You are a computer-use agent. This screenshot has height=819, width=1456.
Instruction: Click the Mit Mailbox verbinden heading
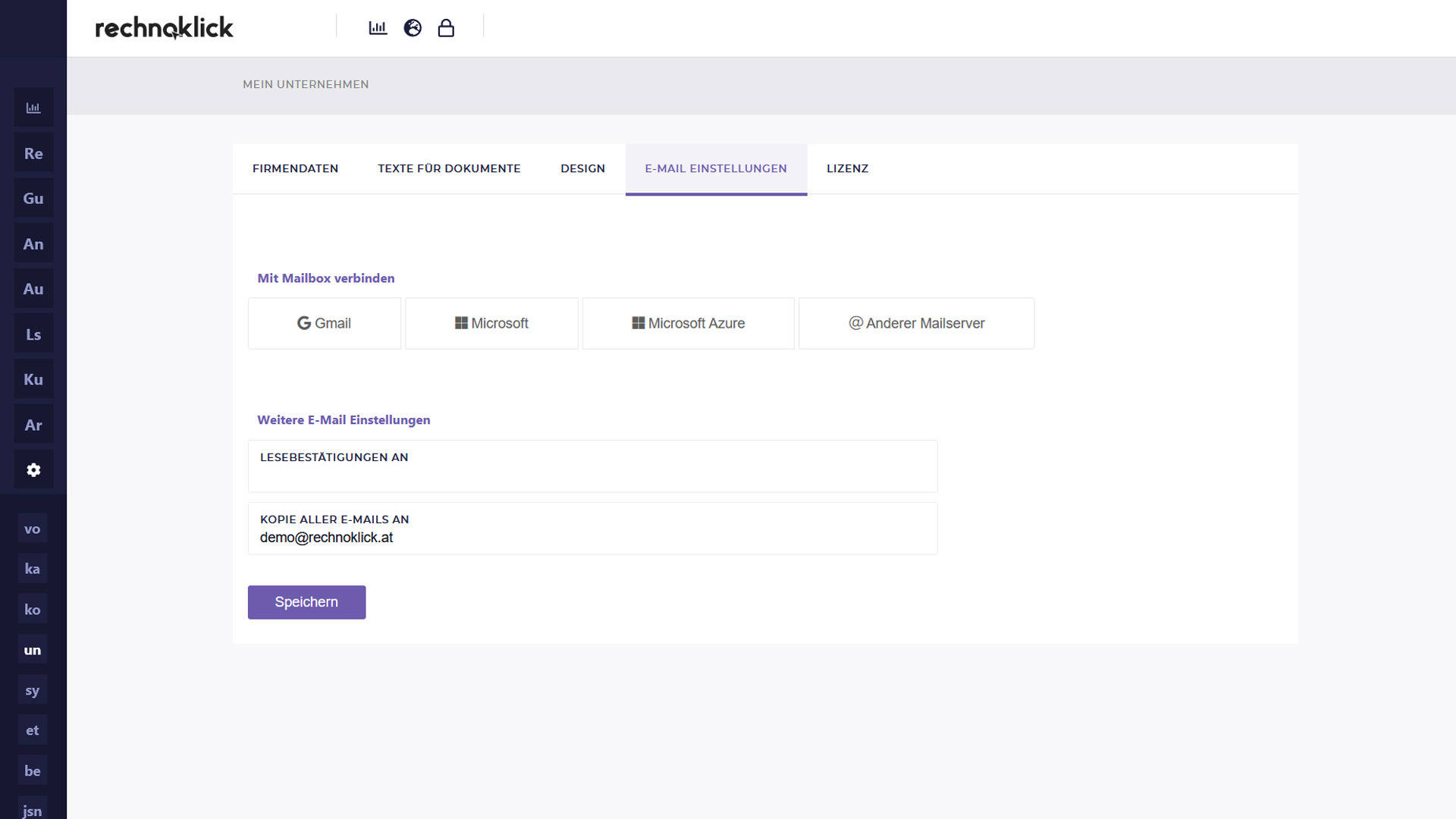pyautogui.click(x=326, y=278)
